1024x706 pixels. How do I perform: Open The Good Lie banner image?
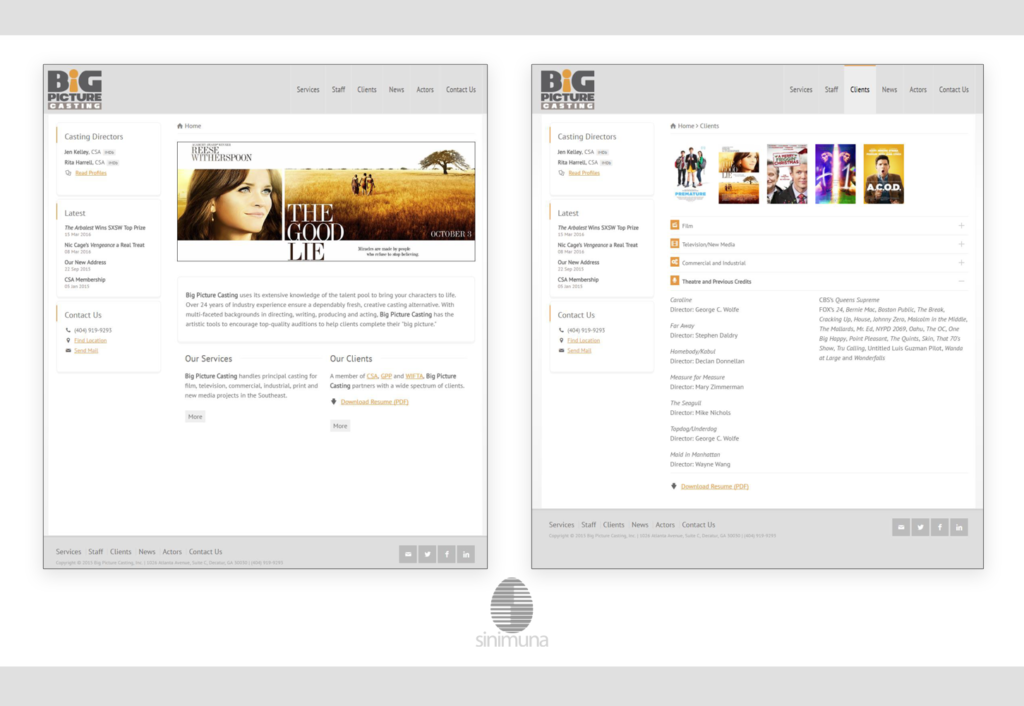[326, 201]
